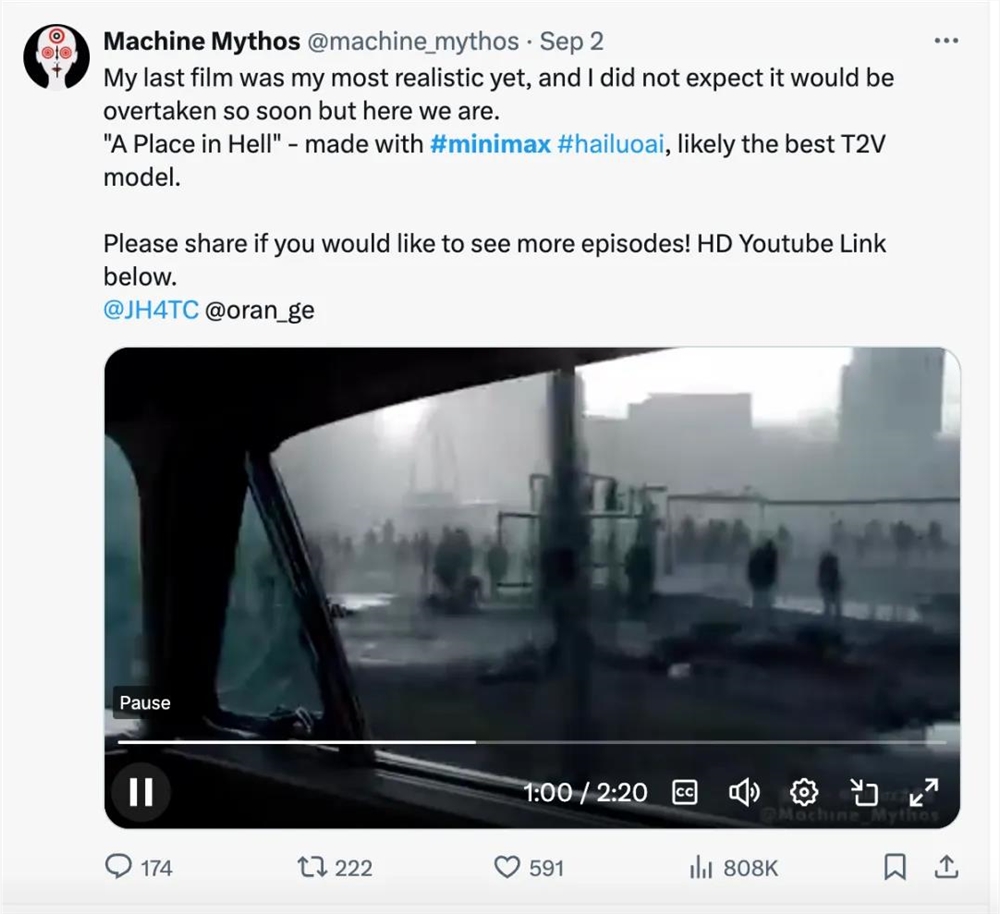This screenshot has height=914, width=1000.
Task: Open the #hailuoai hashtag link
Action: click(x=609, y=144)
